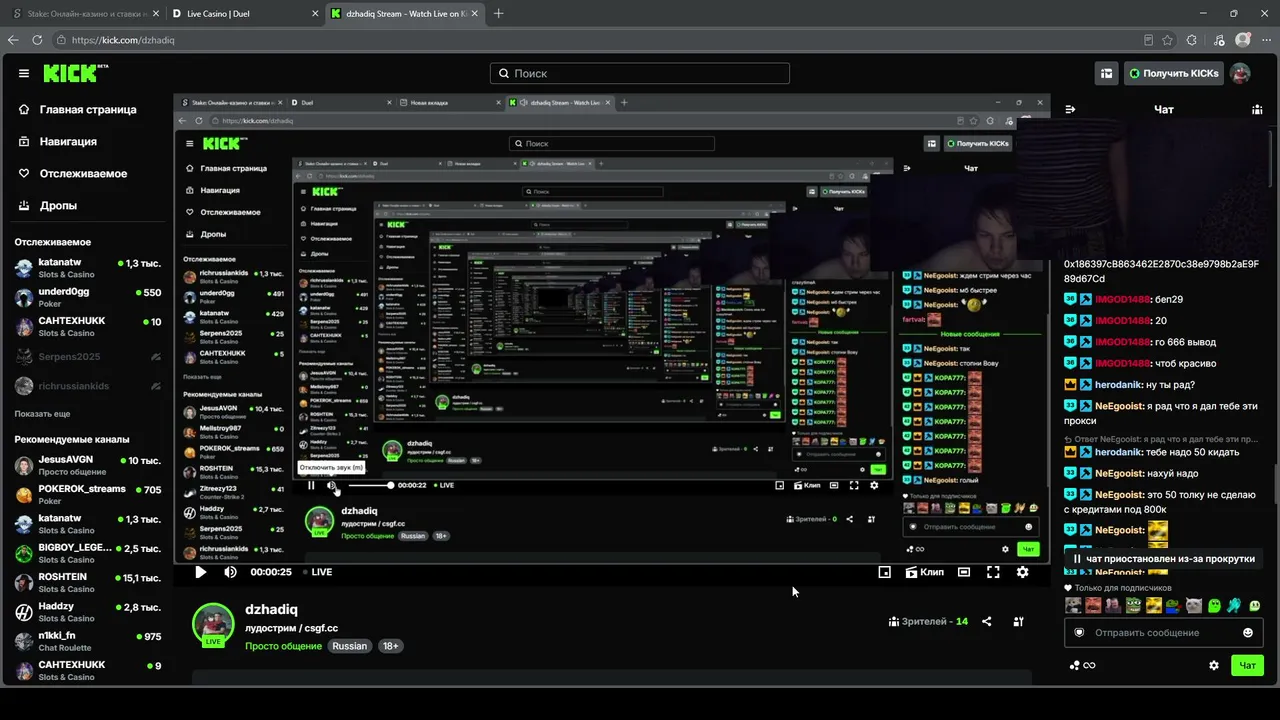Open the dzhadiq channel avatar with LIVE badge

[x=213, y=624]
